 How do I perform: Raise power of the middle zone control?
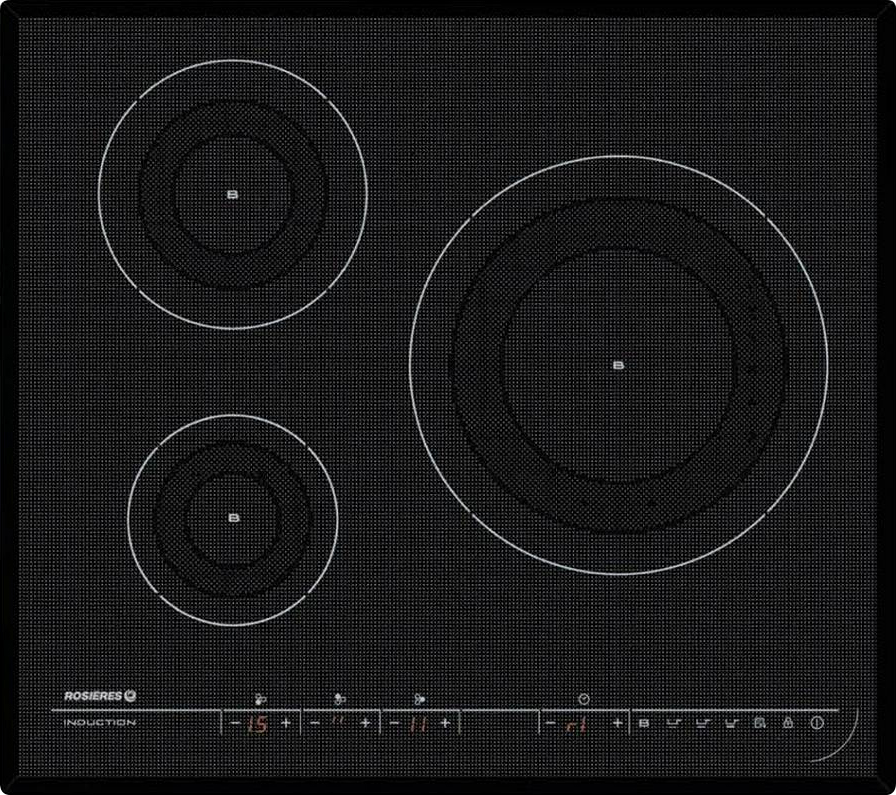point(365,722)
